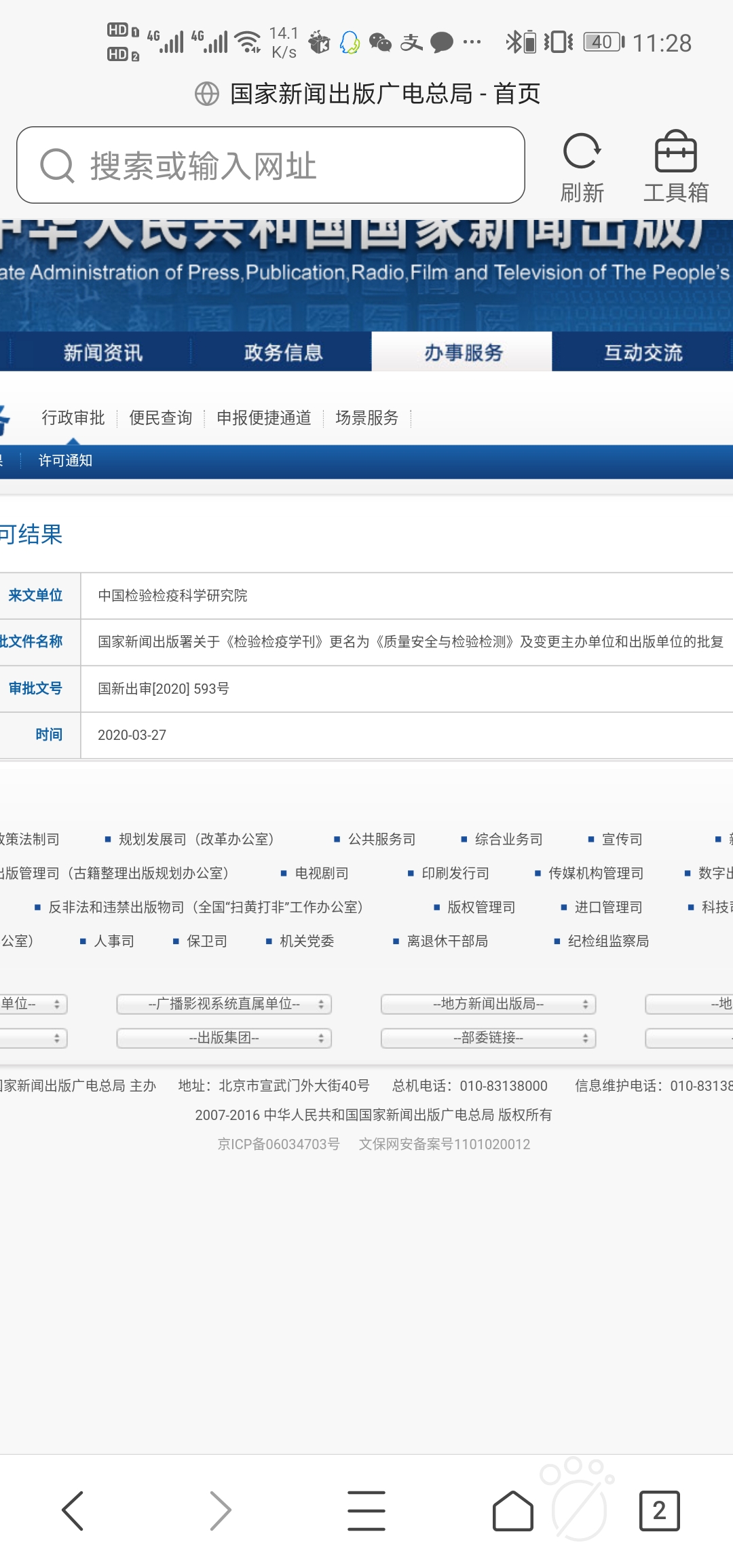Click the 便民查询 link
This screenshot has height=1568, width=733.
click(x=161, y=417)
